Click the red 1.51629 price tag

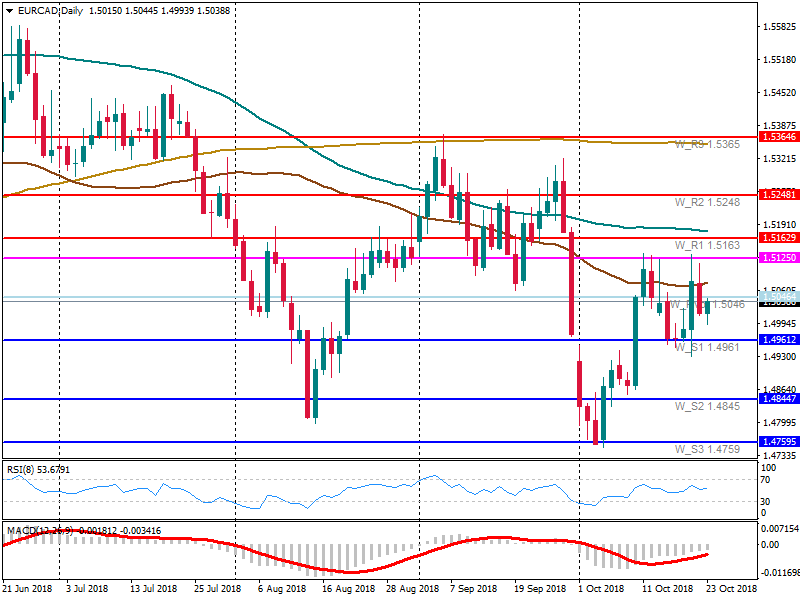tap(778, 238)
